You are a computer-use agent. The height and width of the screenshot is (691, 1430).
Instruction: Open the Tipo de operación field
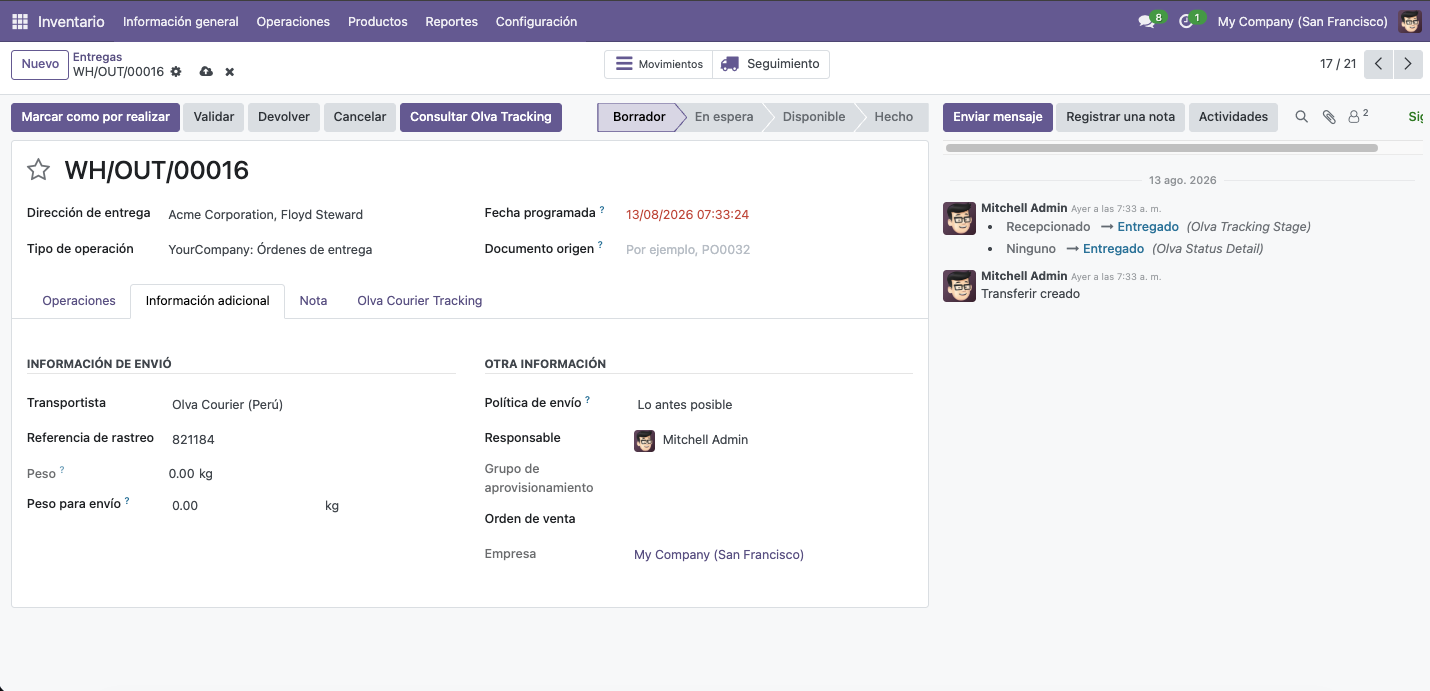(312, 250)
